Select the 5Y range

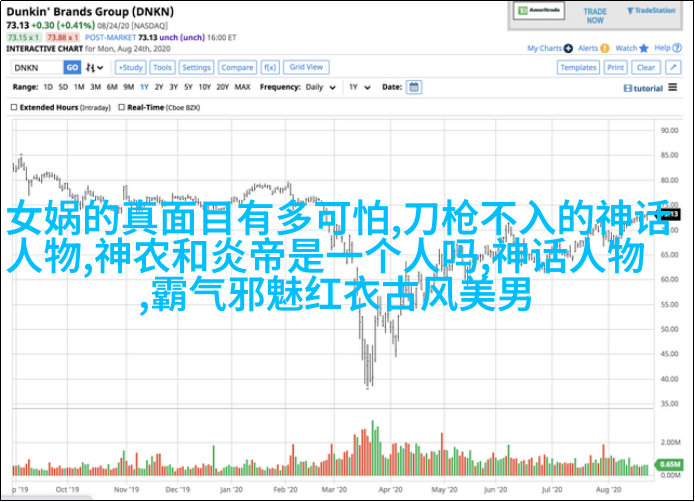188,87
